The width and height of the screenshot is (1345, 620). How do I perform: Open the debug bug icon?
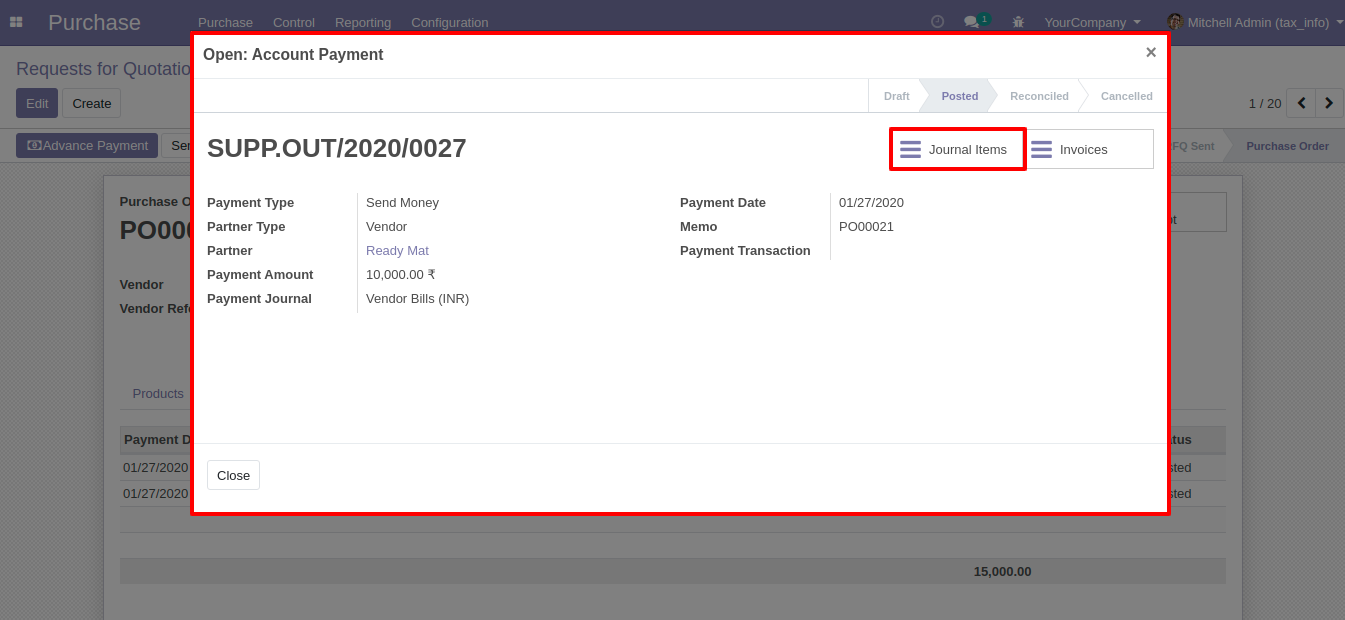tap(1018, 22)
